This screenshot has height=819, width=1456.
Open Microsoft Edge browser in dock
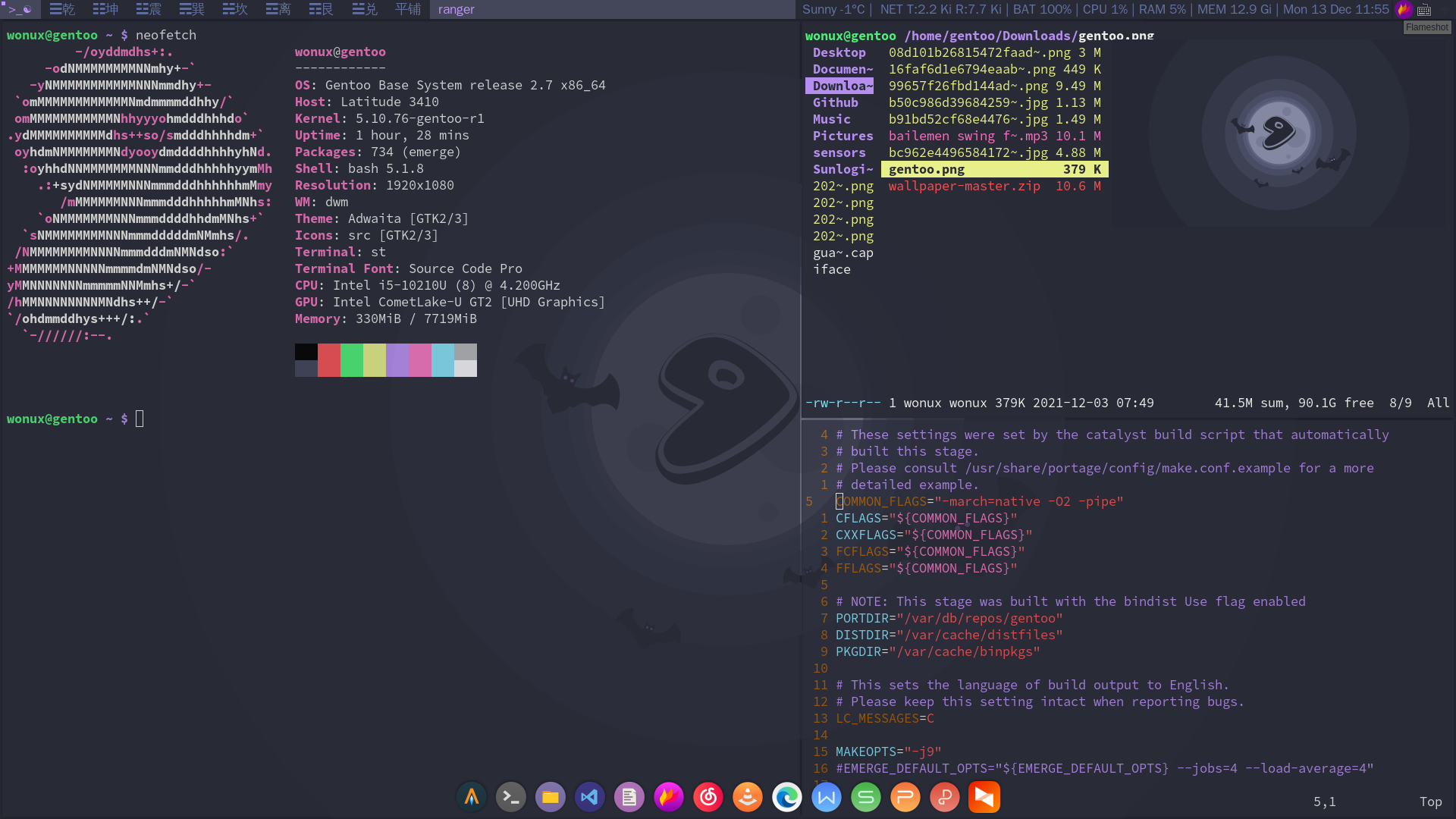point(787,797)
